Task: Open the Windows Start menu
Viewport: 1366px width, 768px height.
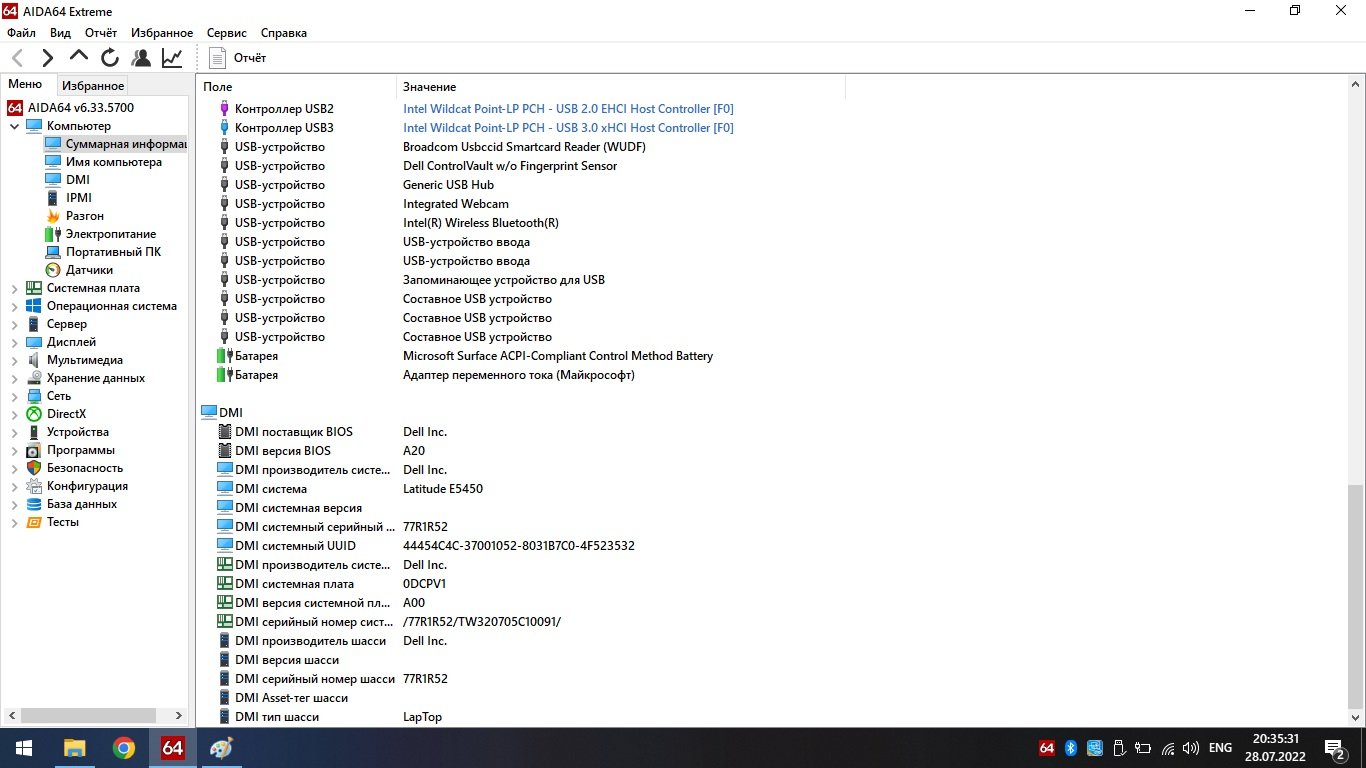Action: pos(23,748)
